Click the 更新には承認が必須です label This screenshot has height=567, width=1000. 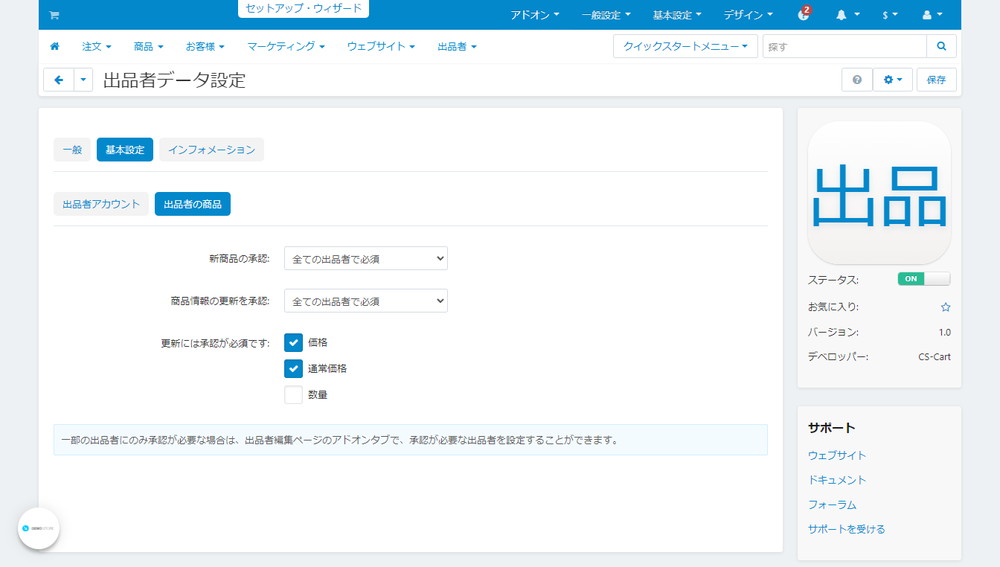coord(215,343)
